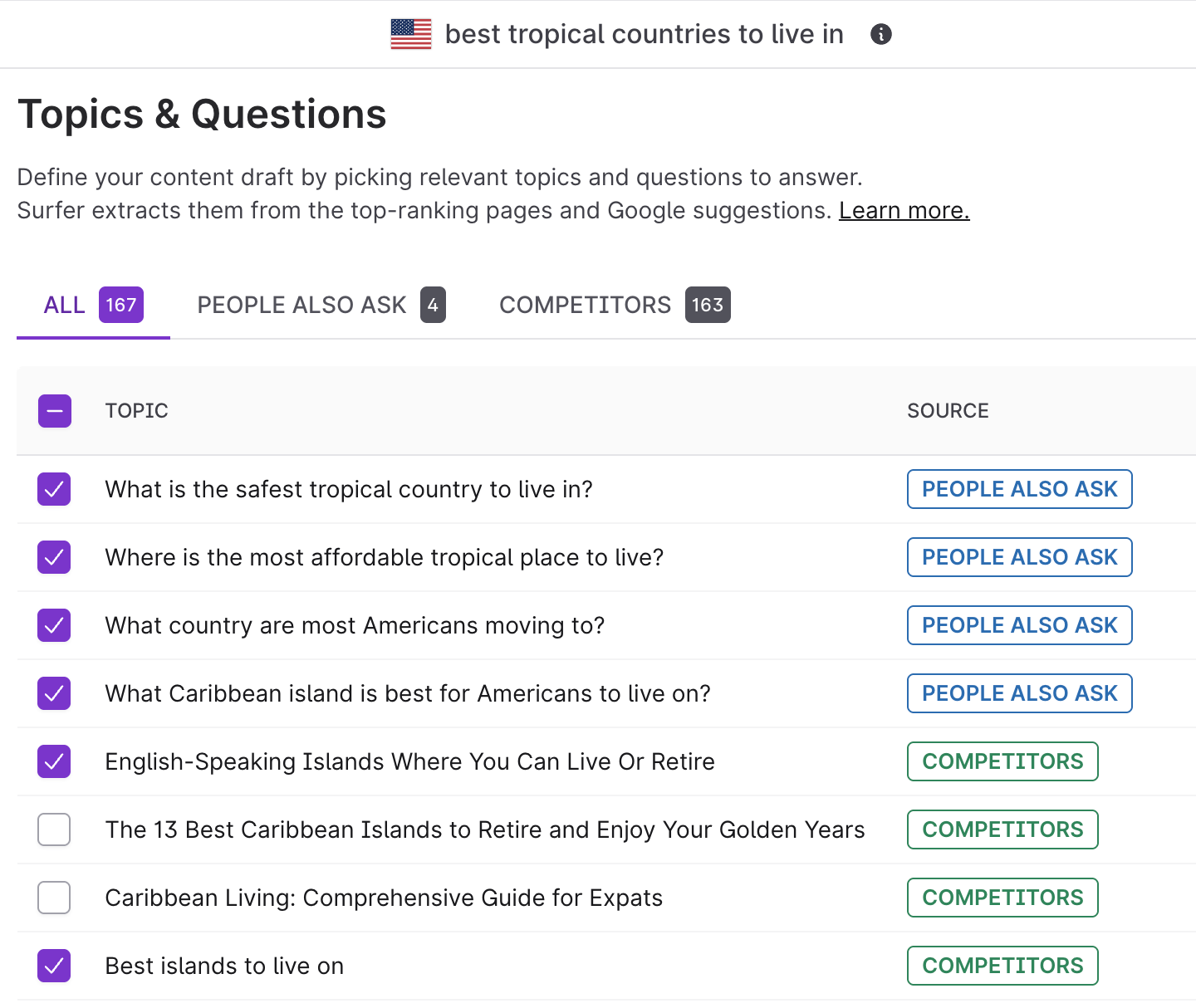Uncheck 'Best islands to live on' topic

pos(54,966)
